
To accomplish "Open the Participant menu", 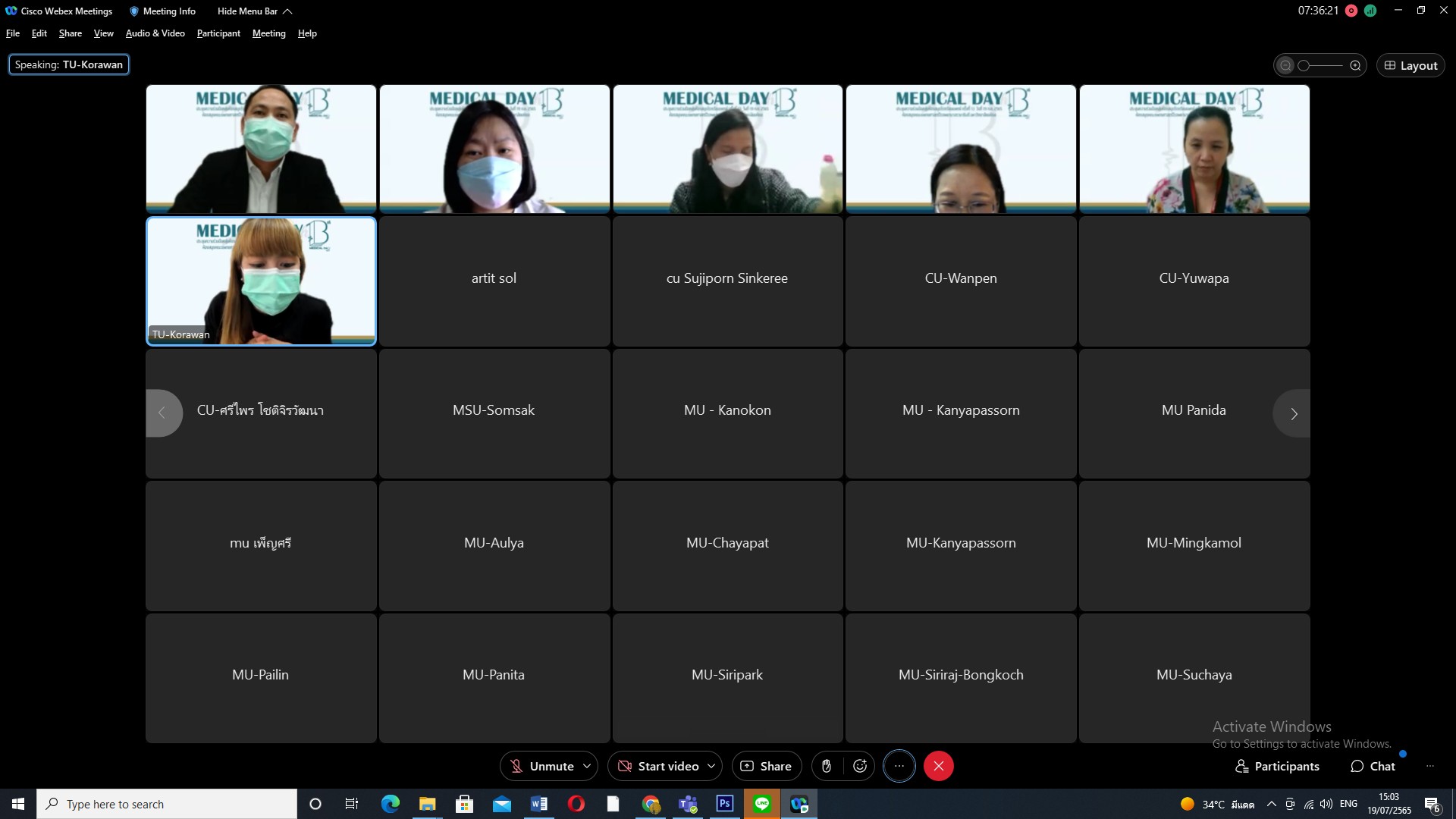I will [218, 33].
